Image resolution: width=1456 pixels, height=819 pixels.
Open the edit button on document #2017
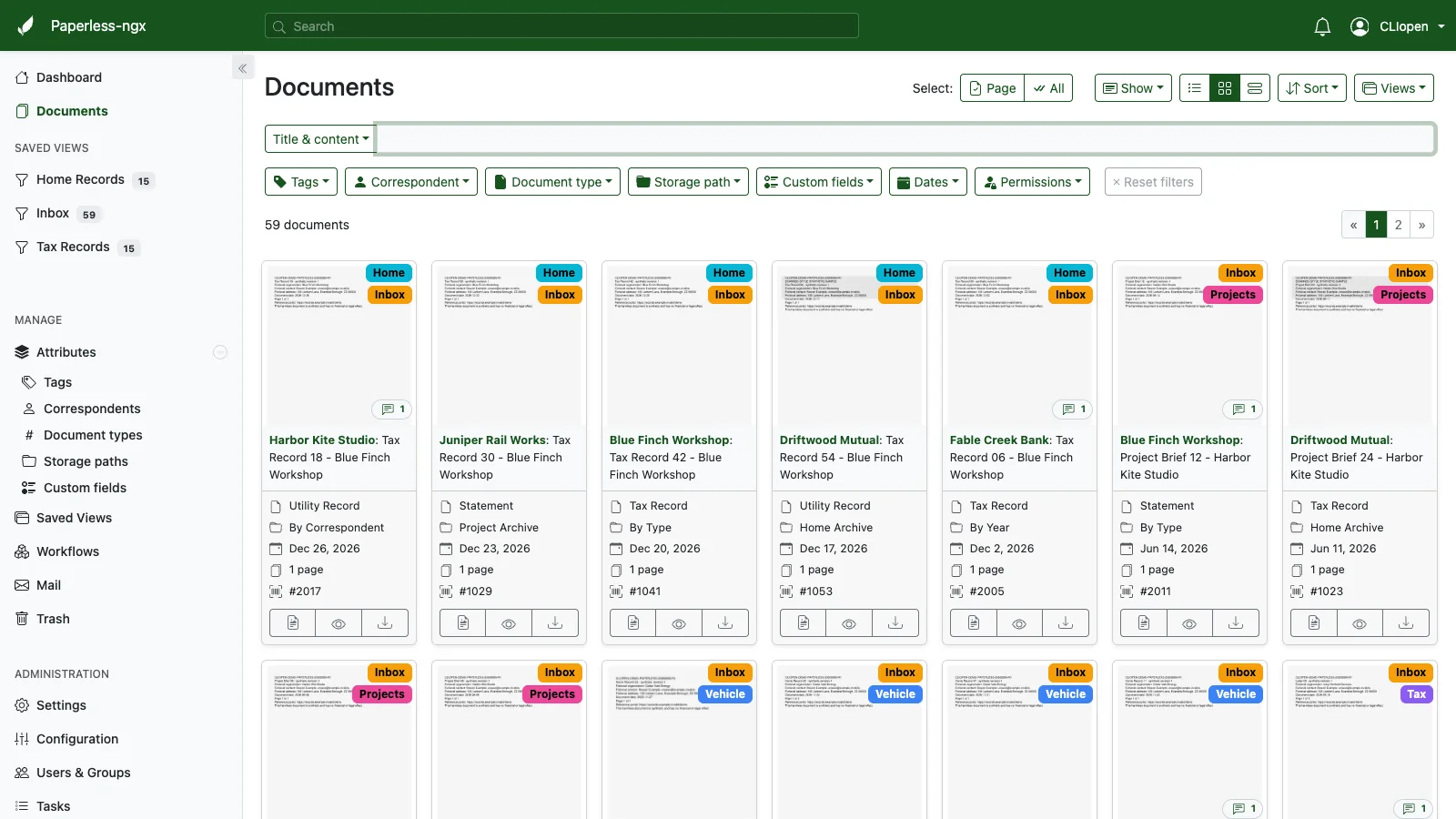(293, 623)
